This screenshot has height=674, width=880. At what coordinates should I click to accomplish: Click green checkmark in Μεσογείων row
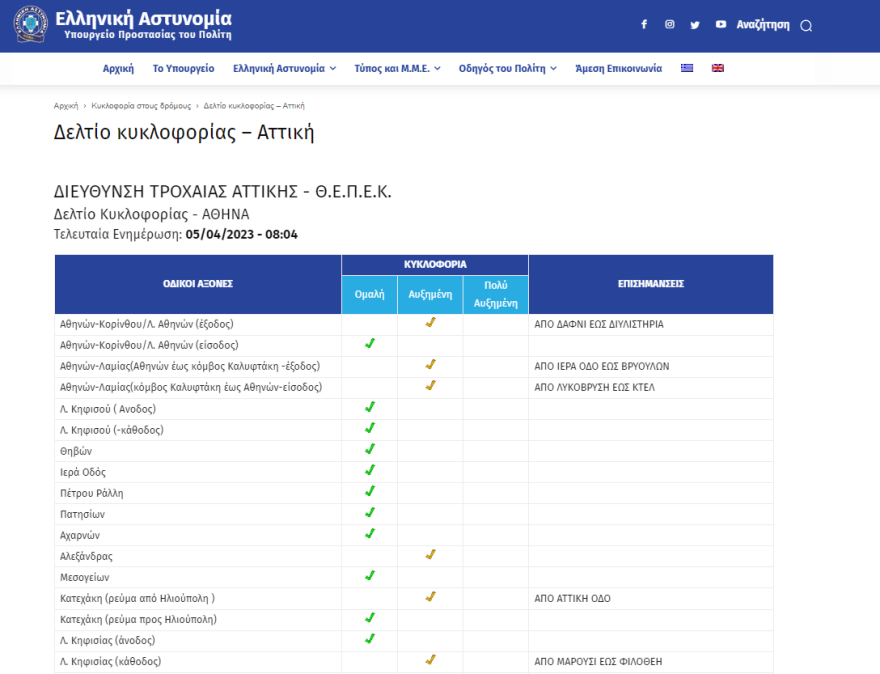[369, 575]
